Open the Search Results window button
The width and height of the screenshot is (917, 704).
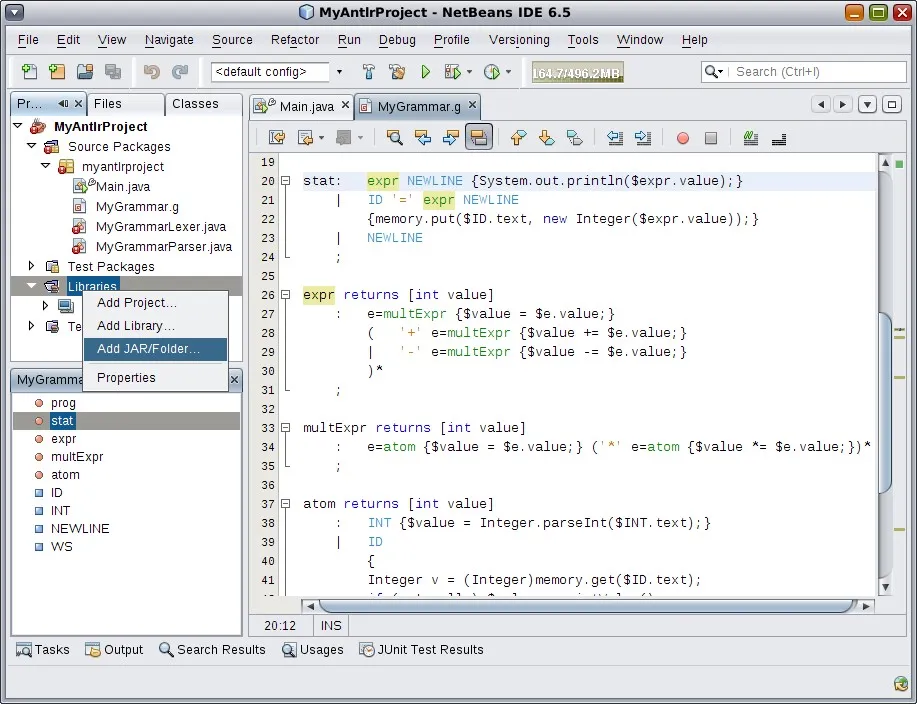[x=212, y=650]
